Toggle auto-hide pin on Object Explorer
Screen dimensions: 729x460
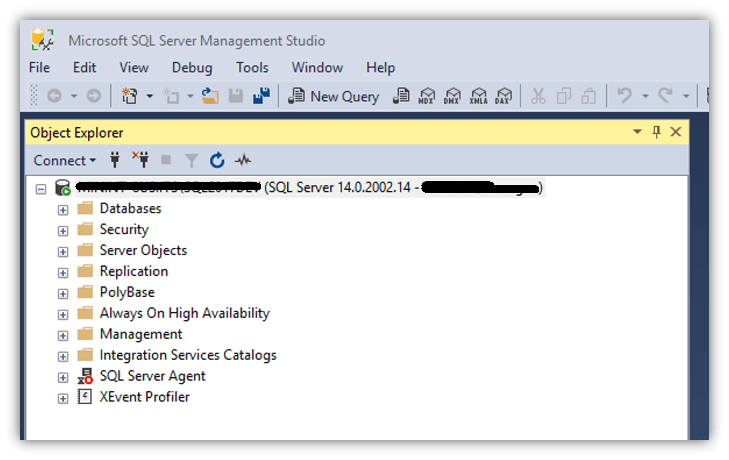pyautogui.click(x=656, y=132)
